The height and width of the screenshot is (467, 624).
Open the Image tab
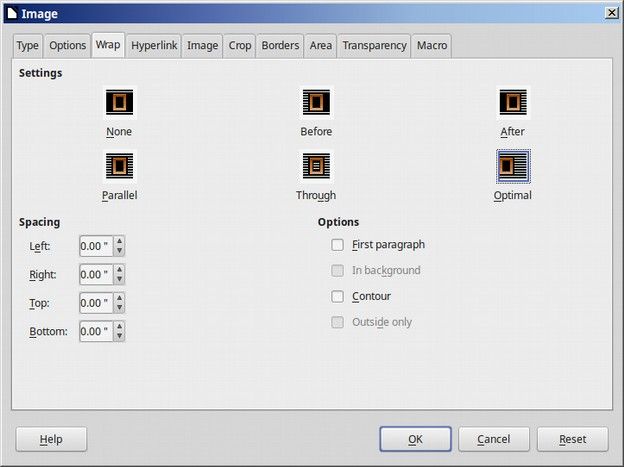tap(203, 46)
